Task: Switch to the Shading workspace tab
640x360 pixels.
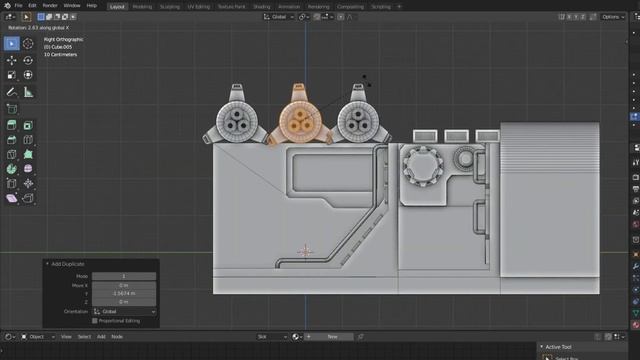Action: [262, 7]
